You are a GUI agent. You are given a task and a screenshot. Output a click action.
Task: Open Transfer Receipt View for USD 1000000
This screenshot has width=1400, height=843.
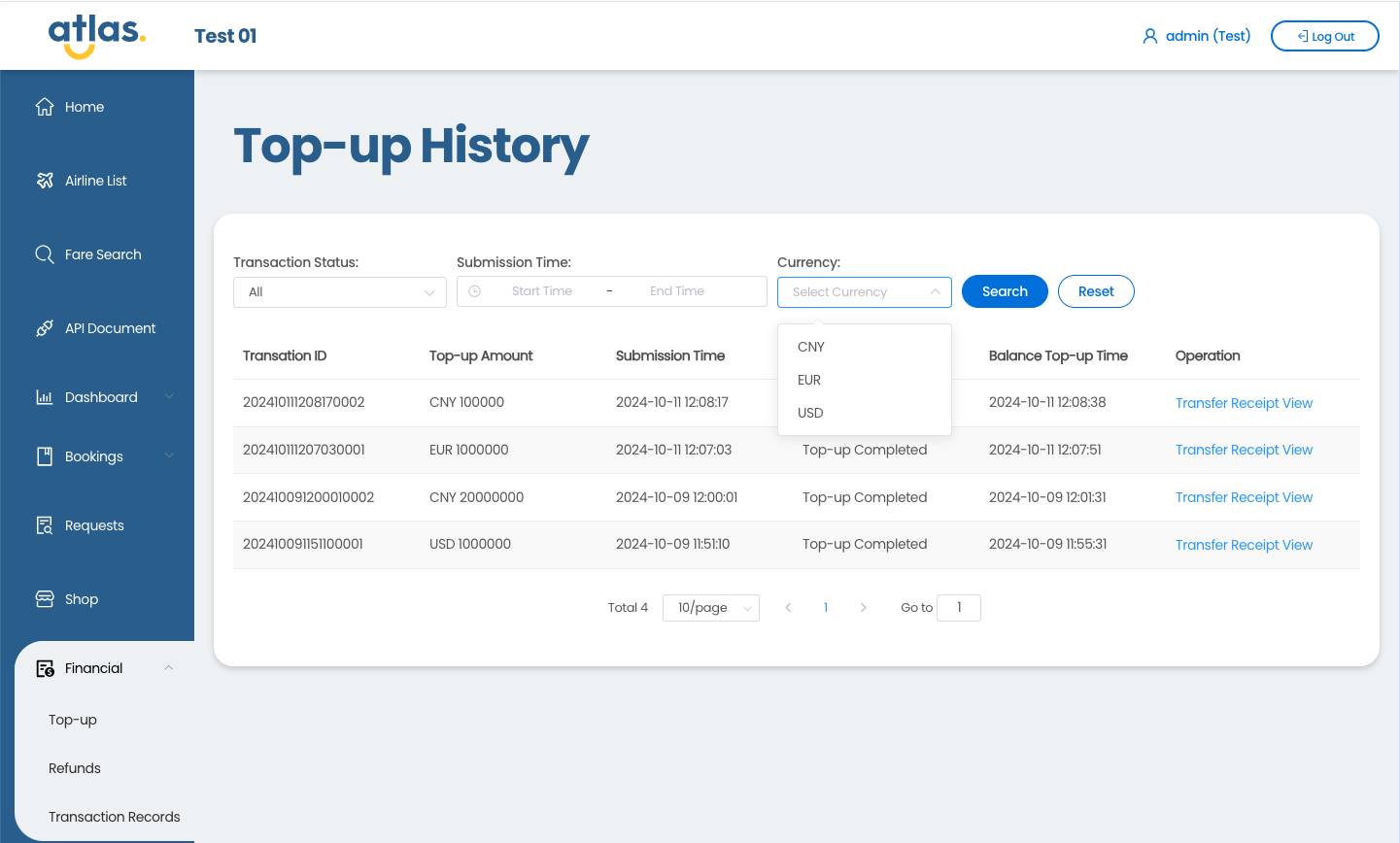(1244, 545)
